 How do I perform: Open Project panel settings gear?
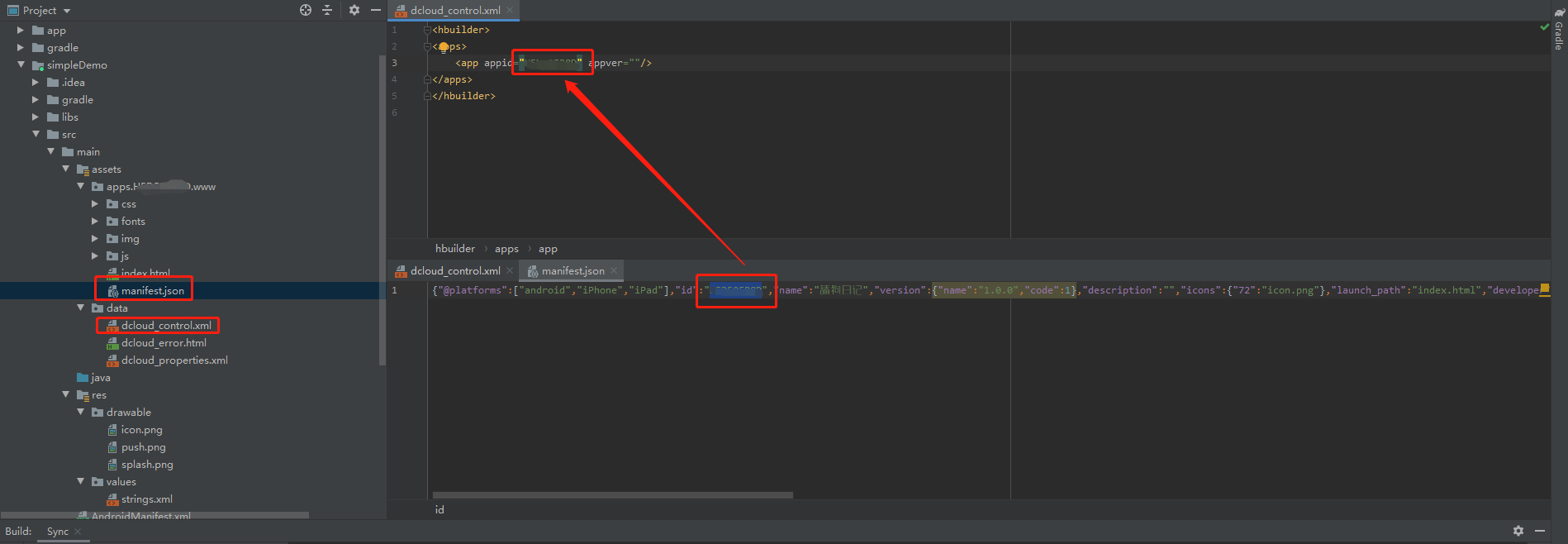click(354, 10)
